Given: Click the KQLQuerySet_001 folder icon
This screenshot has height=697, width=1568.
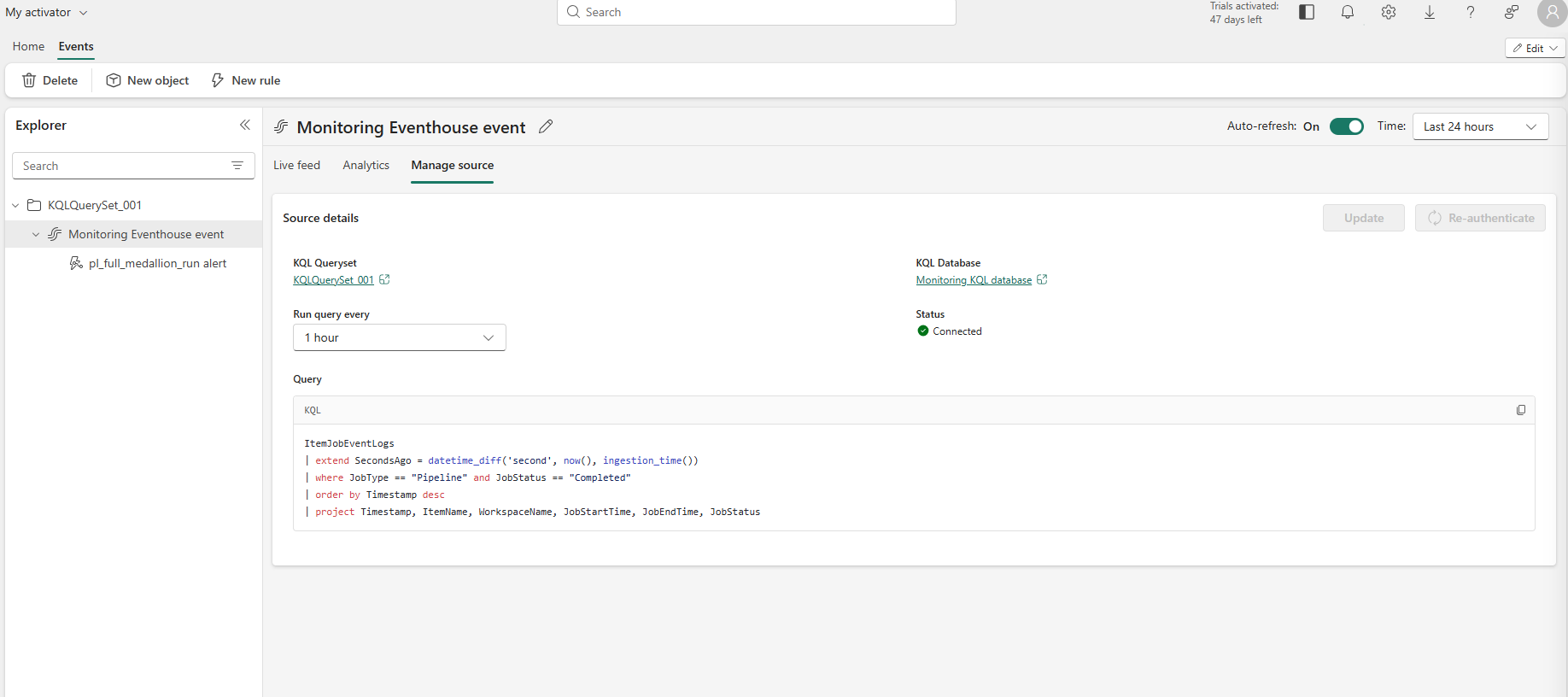Looking at the screenshot, I should tap(34, 205).
